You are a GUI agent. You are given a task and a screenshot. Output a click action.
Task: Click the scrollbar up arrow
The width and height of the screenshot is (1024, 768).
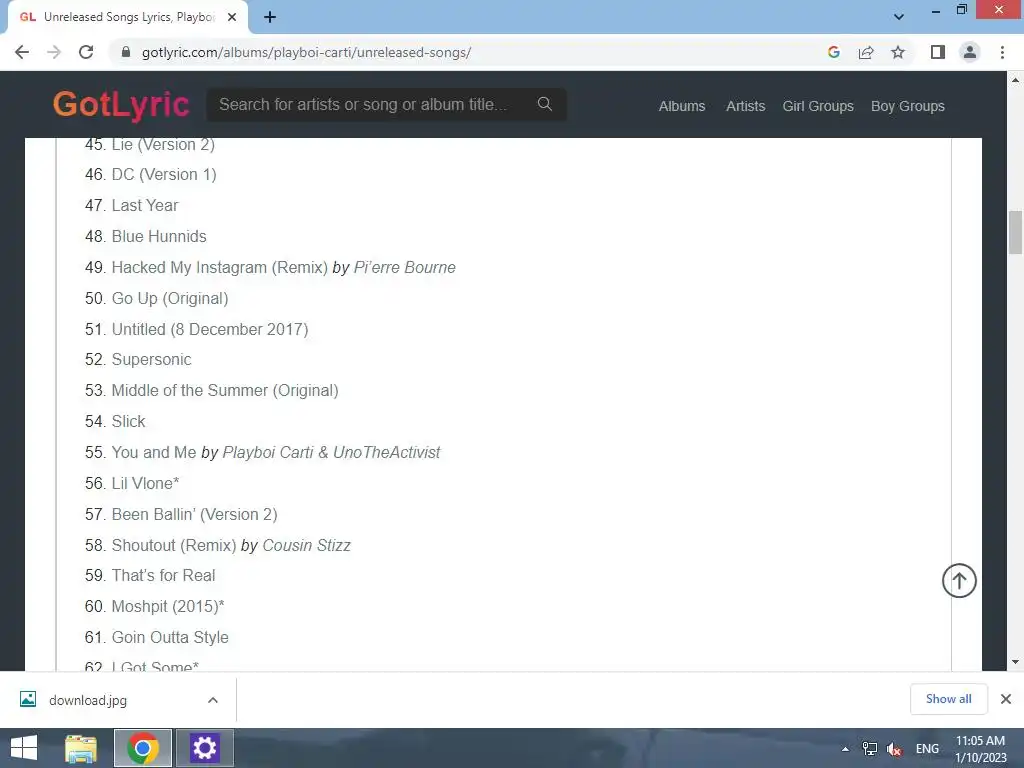tap(1015, 80)
